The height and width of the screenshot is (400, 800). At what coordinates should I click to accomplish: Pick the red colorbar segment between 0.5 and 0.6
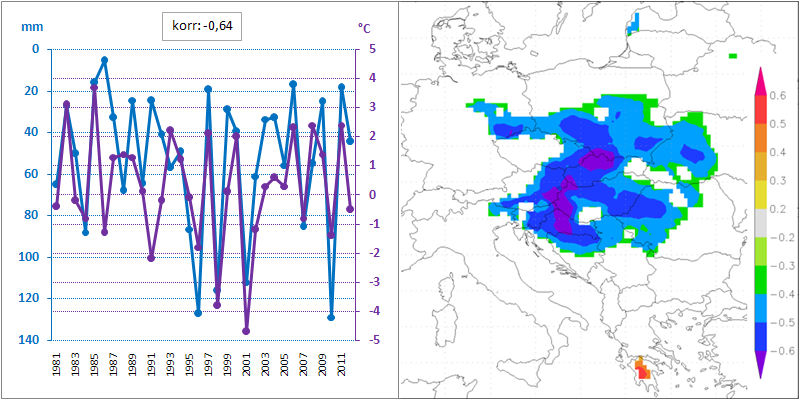coord(761,109)
